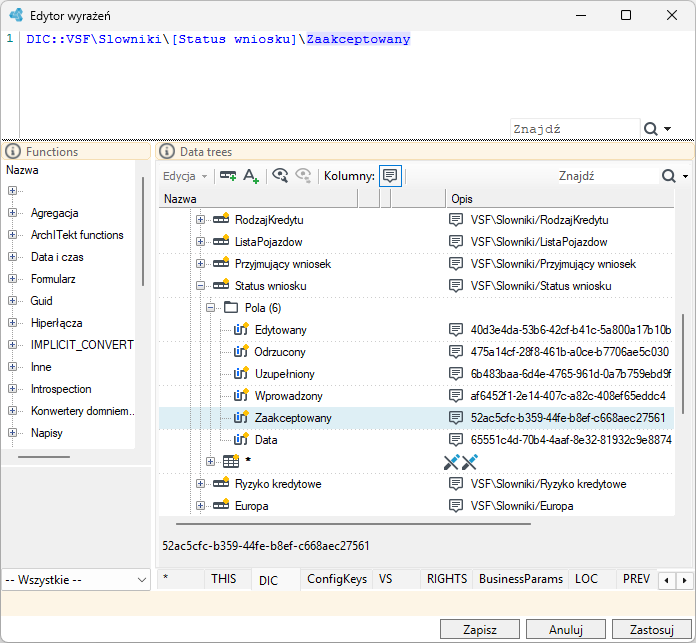Image resolution: width=696 pixels, height=643 pixels.
Task: Click the add text 'A+' toolbar icon
Action: pos(251,176)
